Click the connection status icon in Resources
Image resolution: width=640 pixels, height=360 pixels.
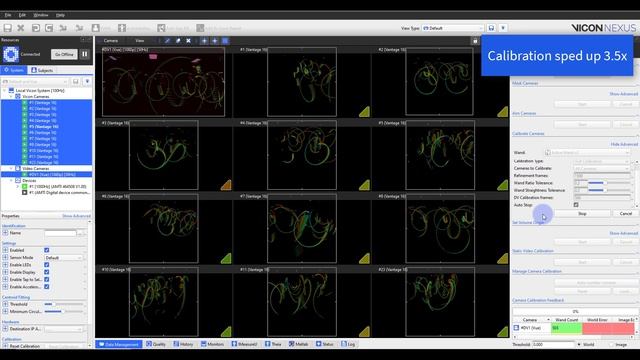pos(11,54)
